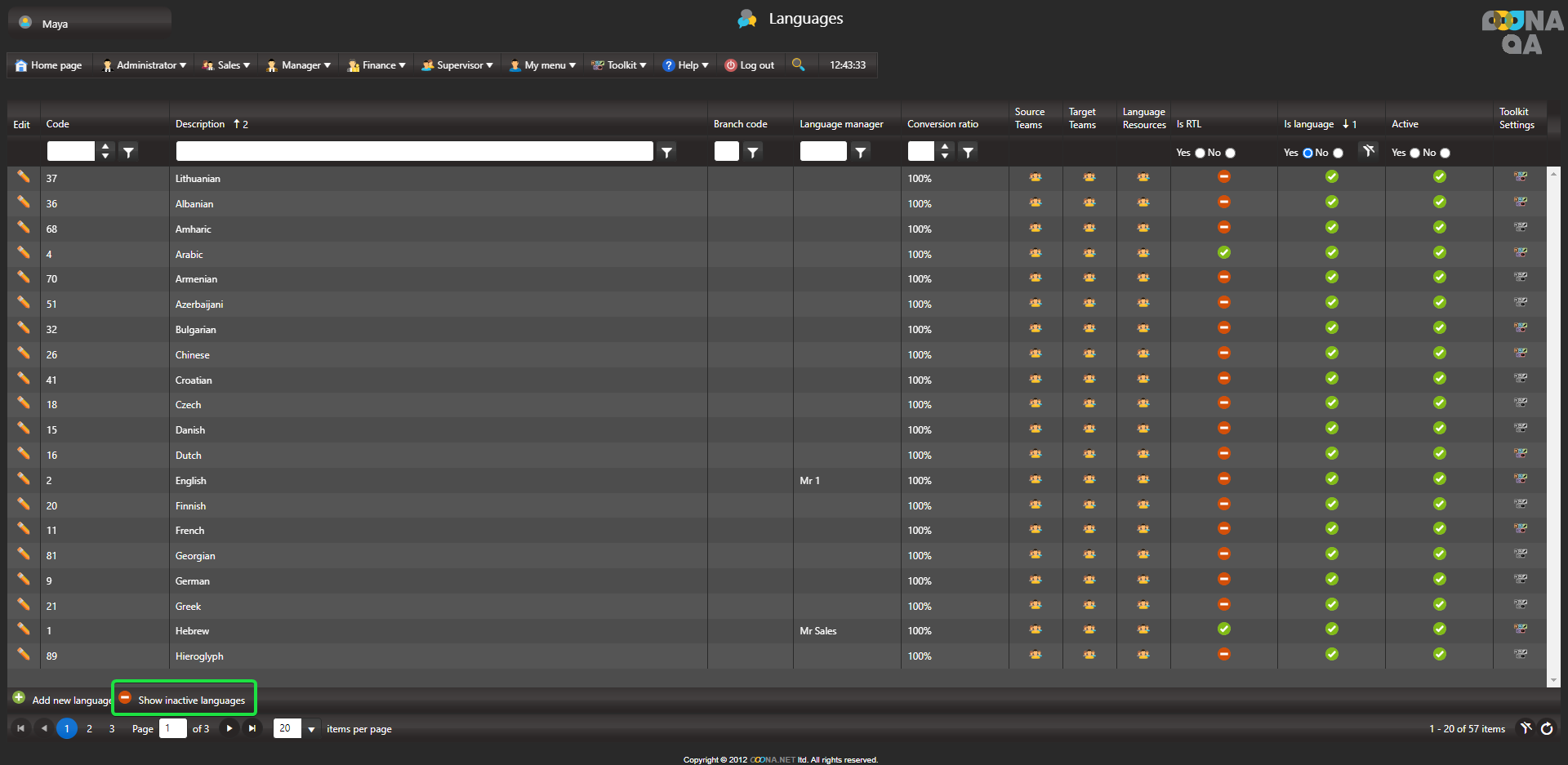
Task: Select Yes for the Is RTL filter
Action: 1200,153
